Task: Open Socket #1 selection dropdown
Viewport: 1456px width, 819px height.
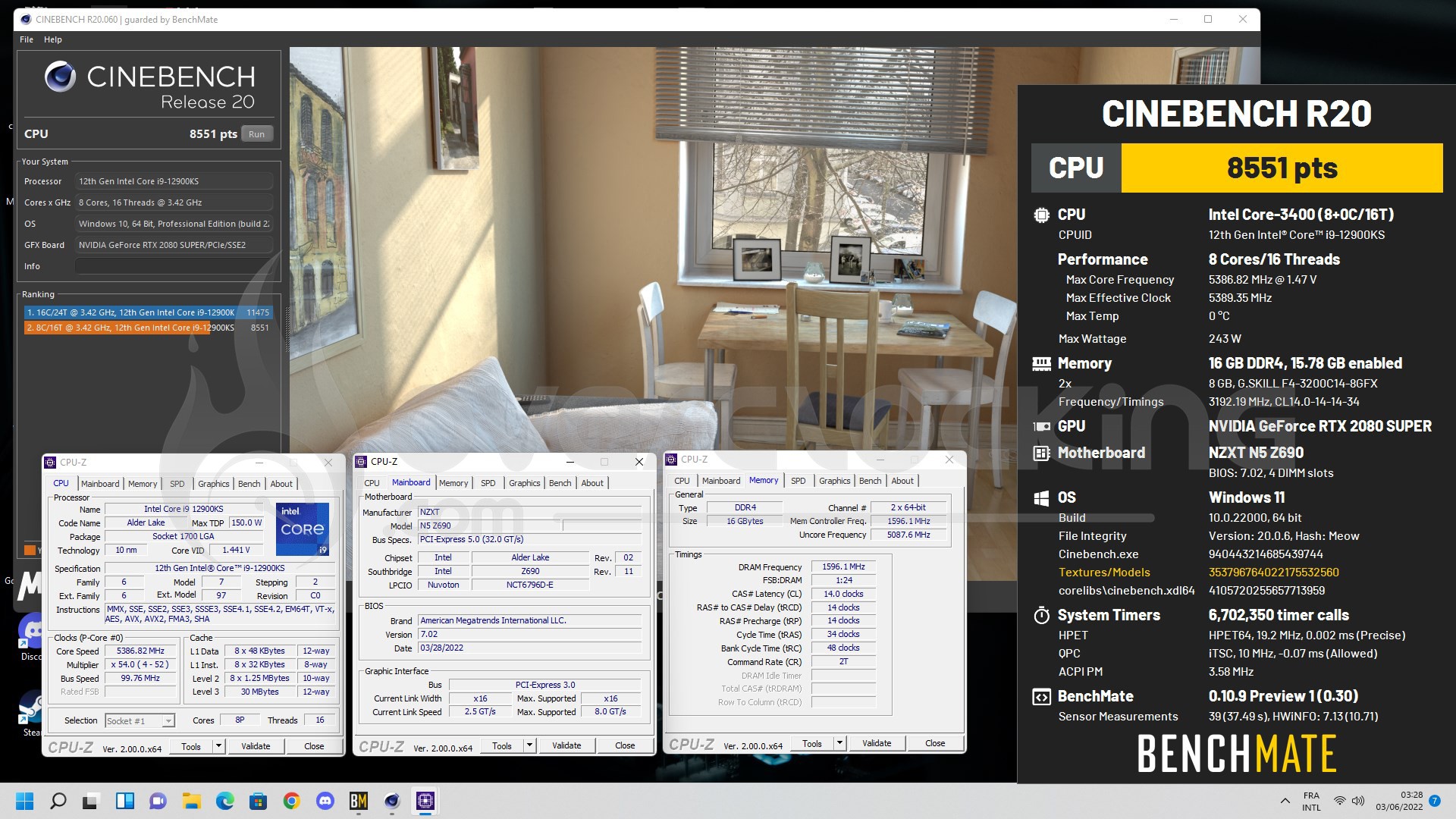Action: [140, 720]
